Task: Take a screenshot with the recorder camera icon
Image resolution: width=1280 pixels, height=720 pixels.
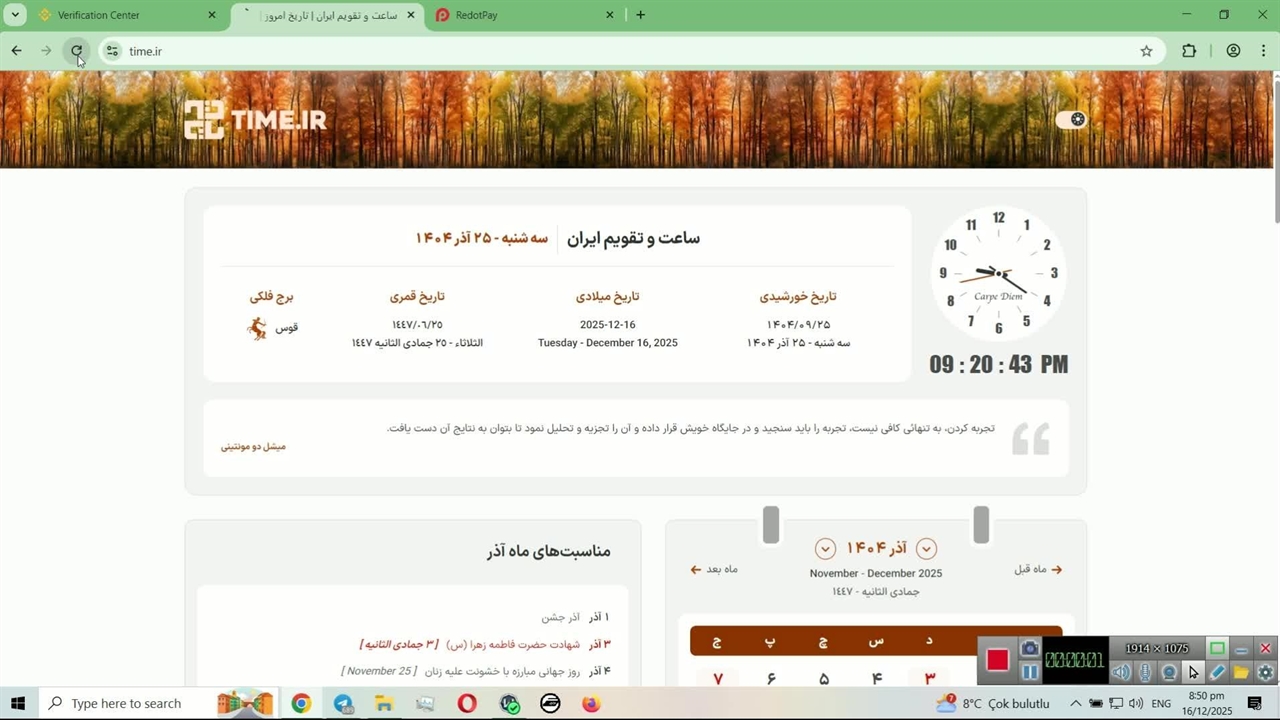Action: click(x=1029, y=649)
